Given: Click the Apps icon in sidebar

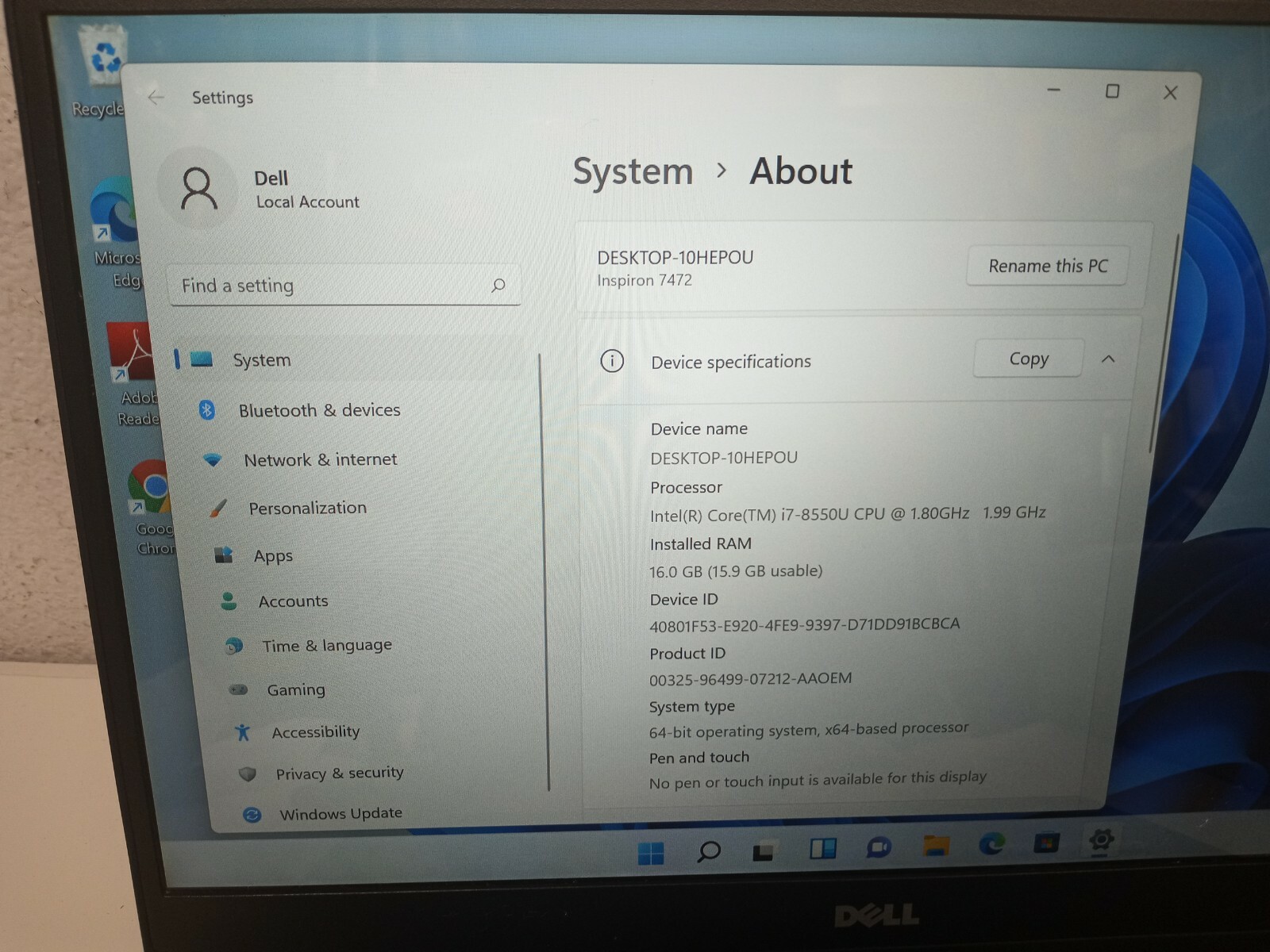Looking at the screenshot, I should 224,555.
